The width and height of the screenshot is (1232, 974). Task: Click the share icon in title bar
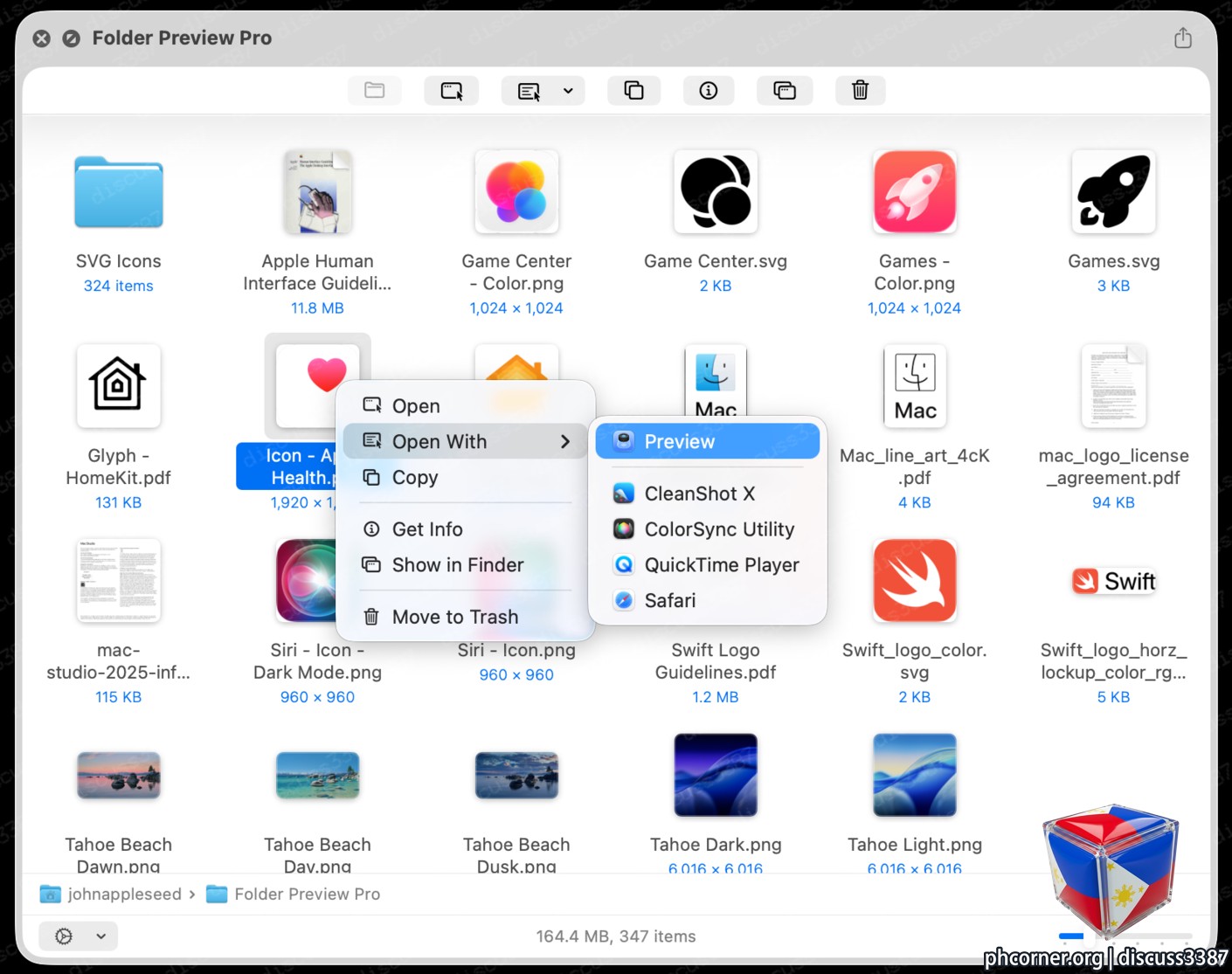(x=1183, y=38)
